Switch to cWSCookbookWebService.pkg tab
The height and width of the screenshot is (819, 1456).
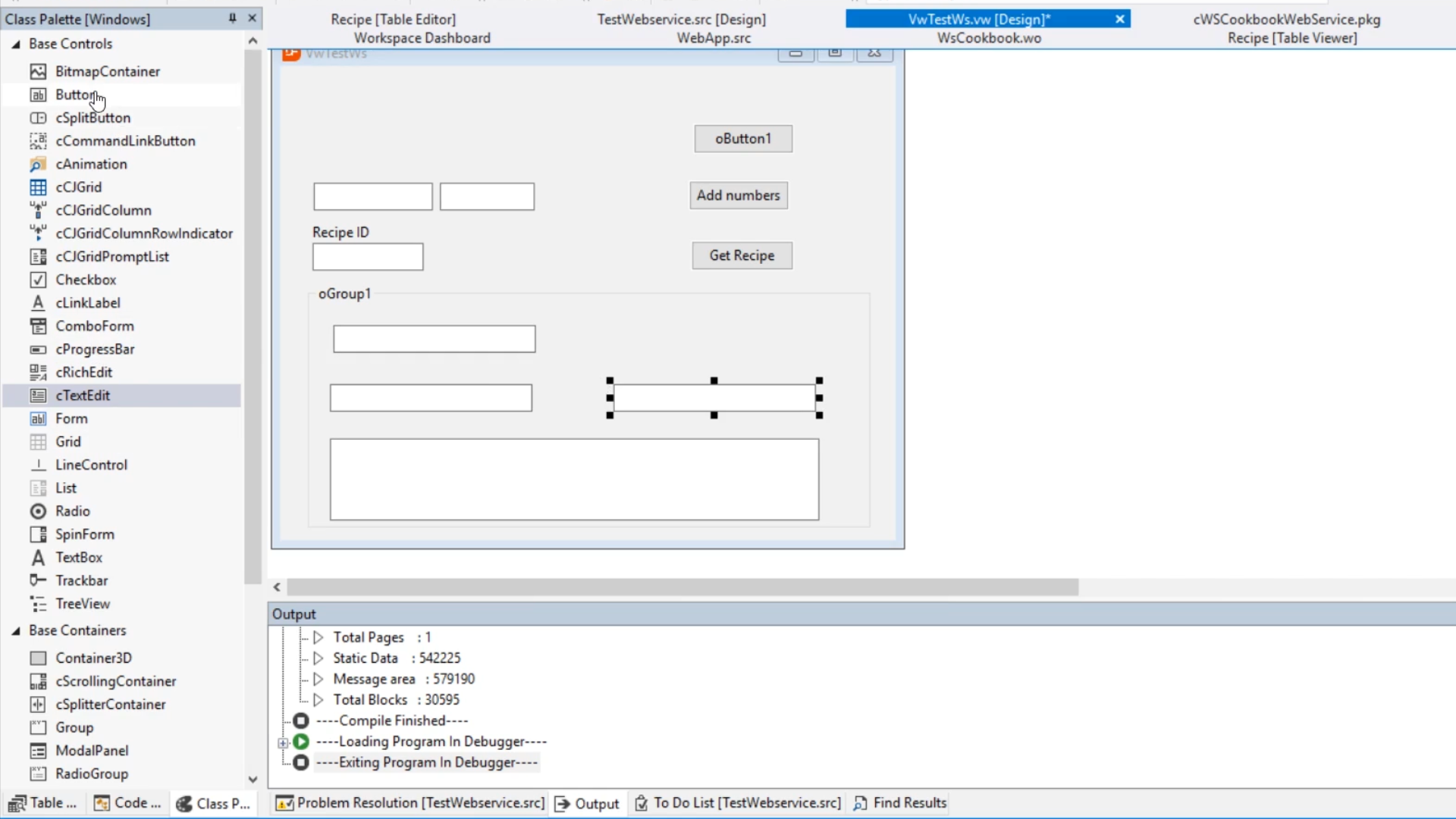coord(1286,19)
